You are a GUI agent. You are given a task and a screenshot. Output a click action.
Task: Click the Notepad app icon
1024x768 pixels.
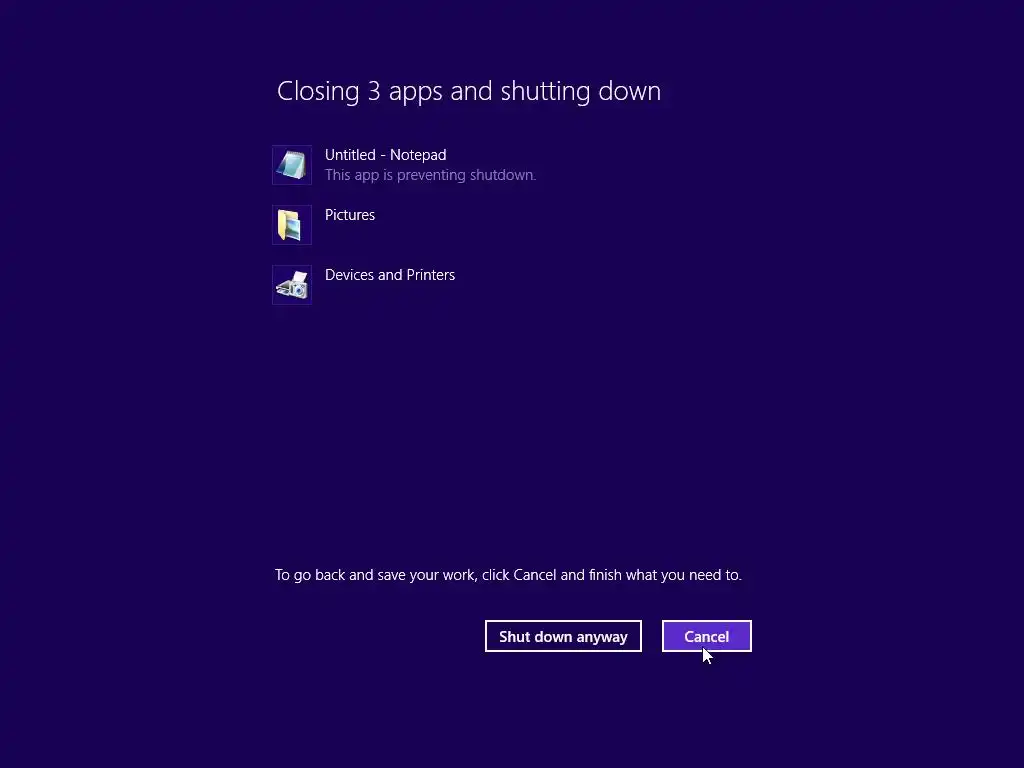coord(292,165)
